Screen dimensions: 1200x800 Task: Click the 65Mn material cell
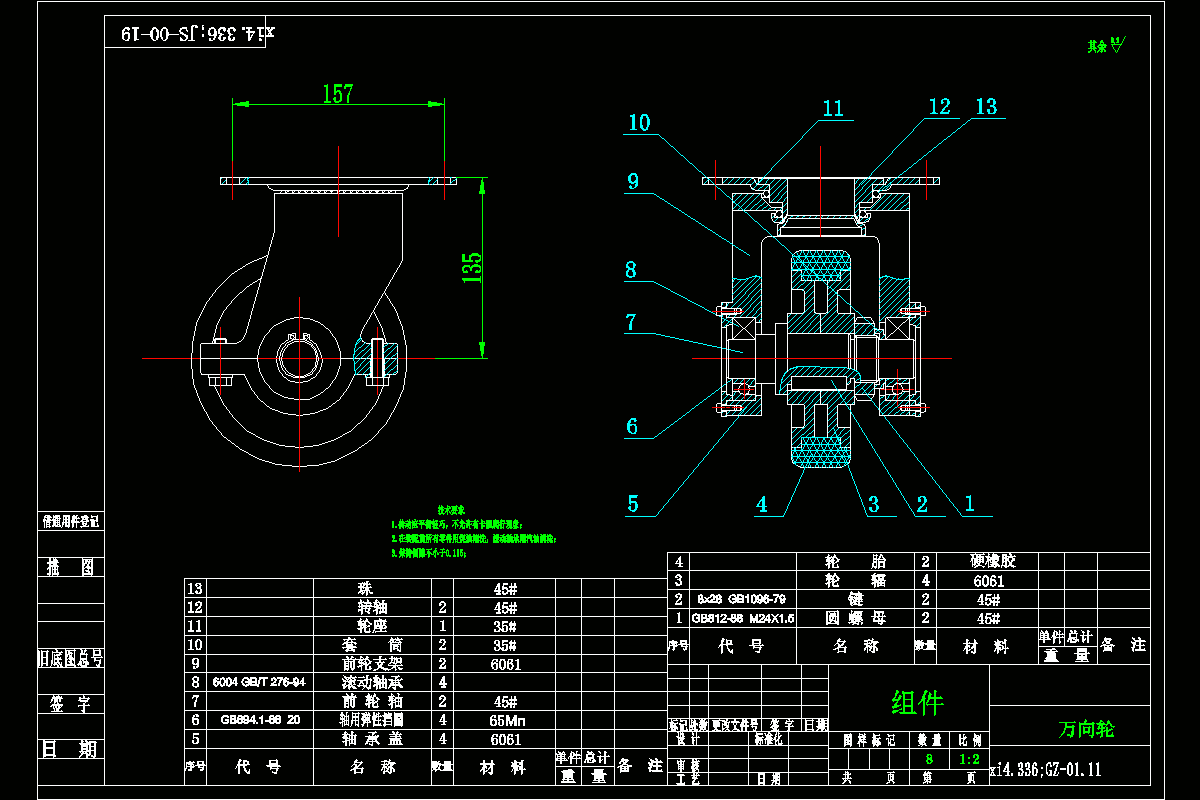505,719
